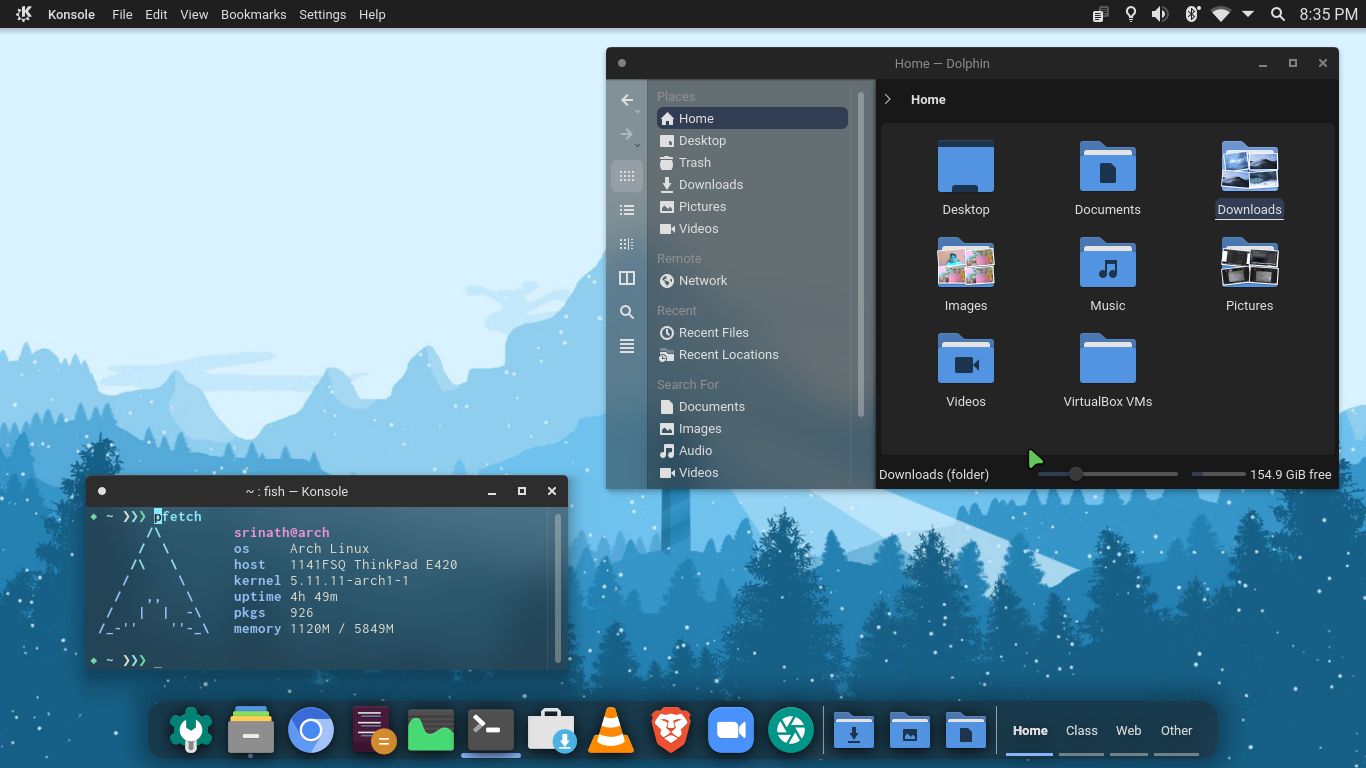Toggle Bluetooth from the system tray
1366x768 pixels.
(1192, 14)
